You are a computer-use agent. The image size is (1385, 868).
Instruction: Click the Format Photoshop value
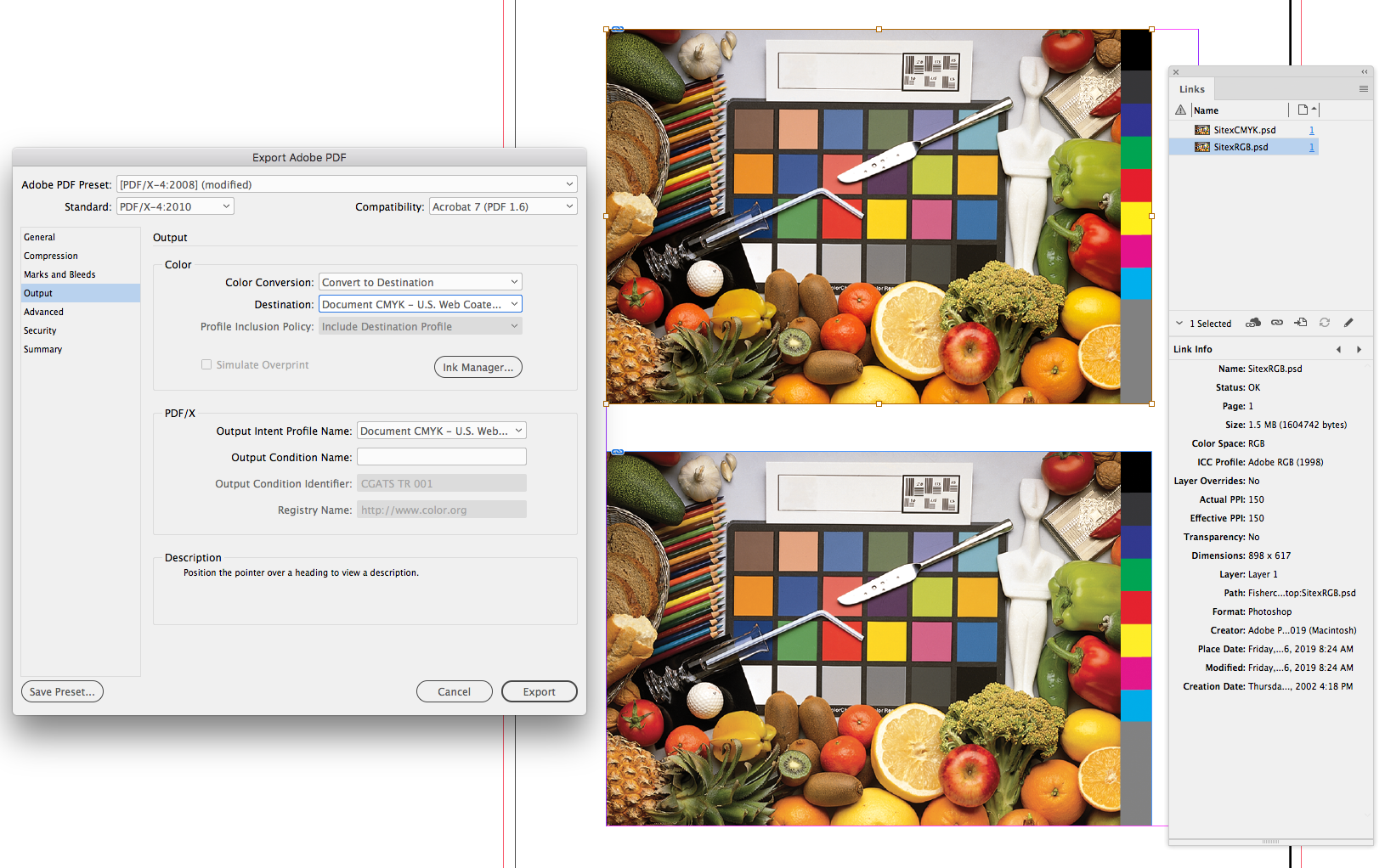pyautogui.click(x=1269, y=612)
